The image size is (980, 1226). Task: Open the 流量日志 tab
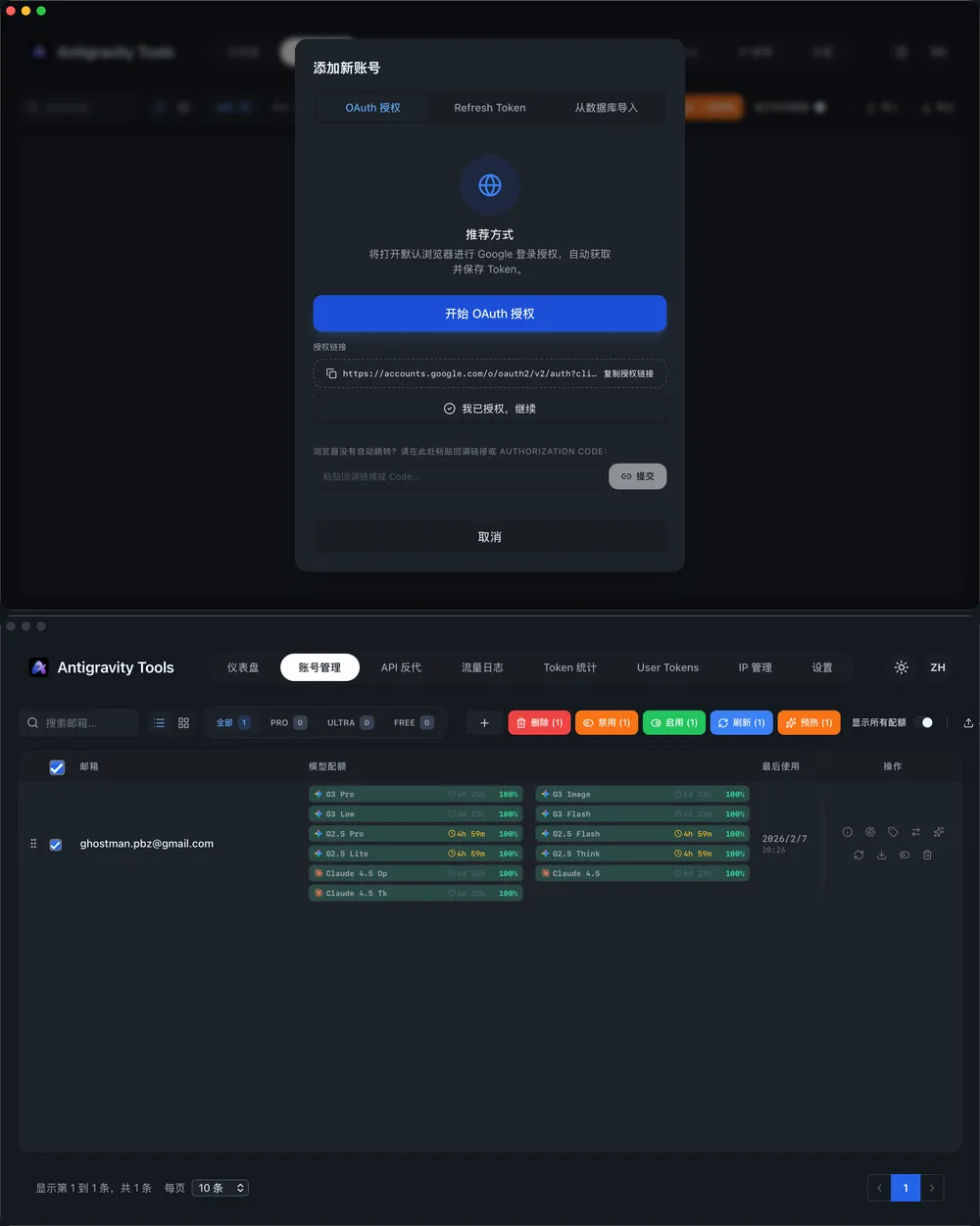[x=482, y=667]
